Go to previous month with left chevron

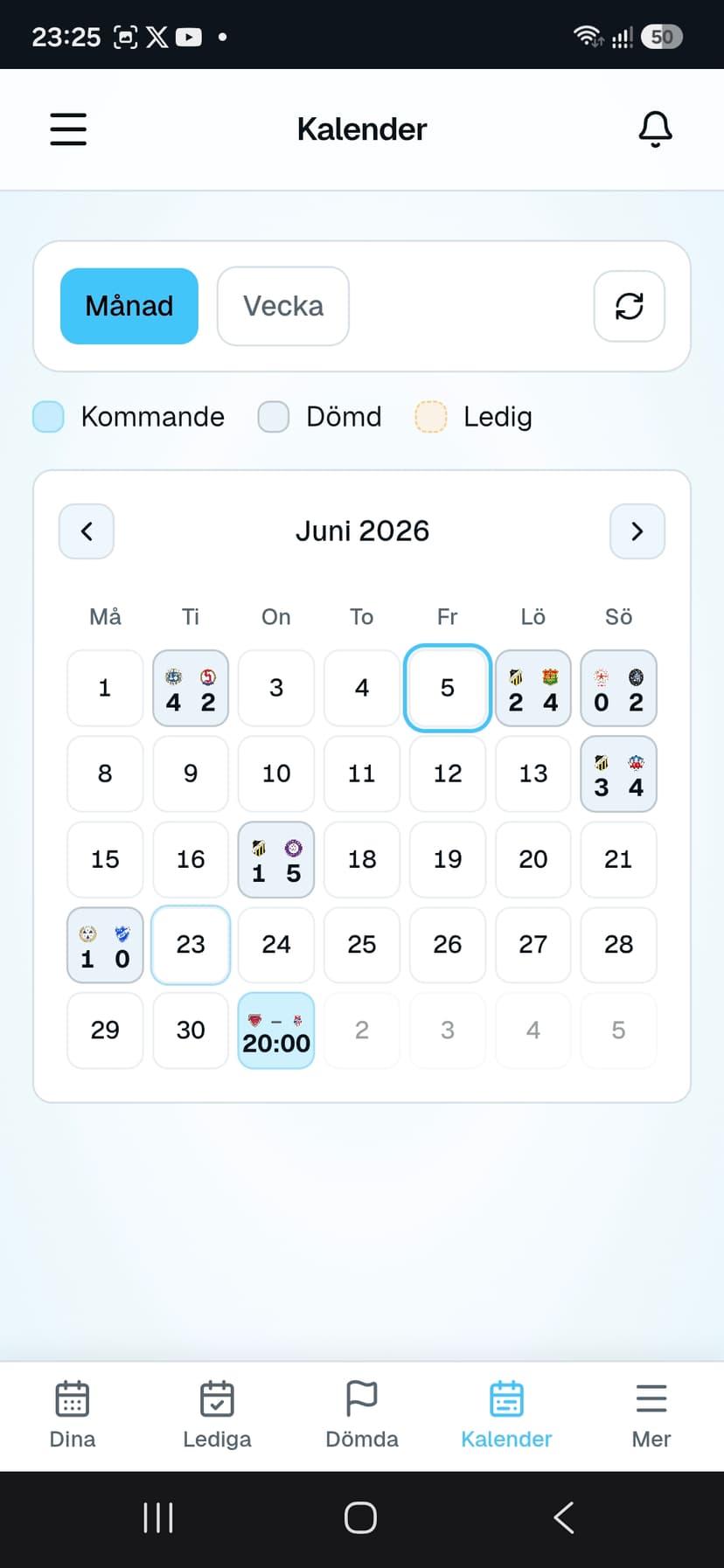click(x=87, y=531)
